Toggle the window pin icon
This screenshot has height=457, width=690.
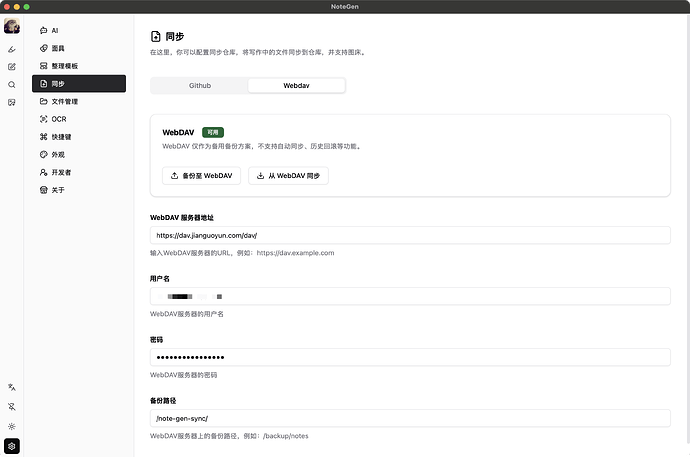pos(12,406)
